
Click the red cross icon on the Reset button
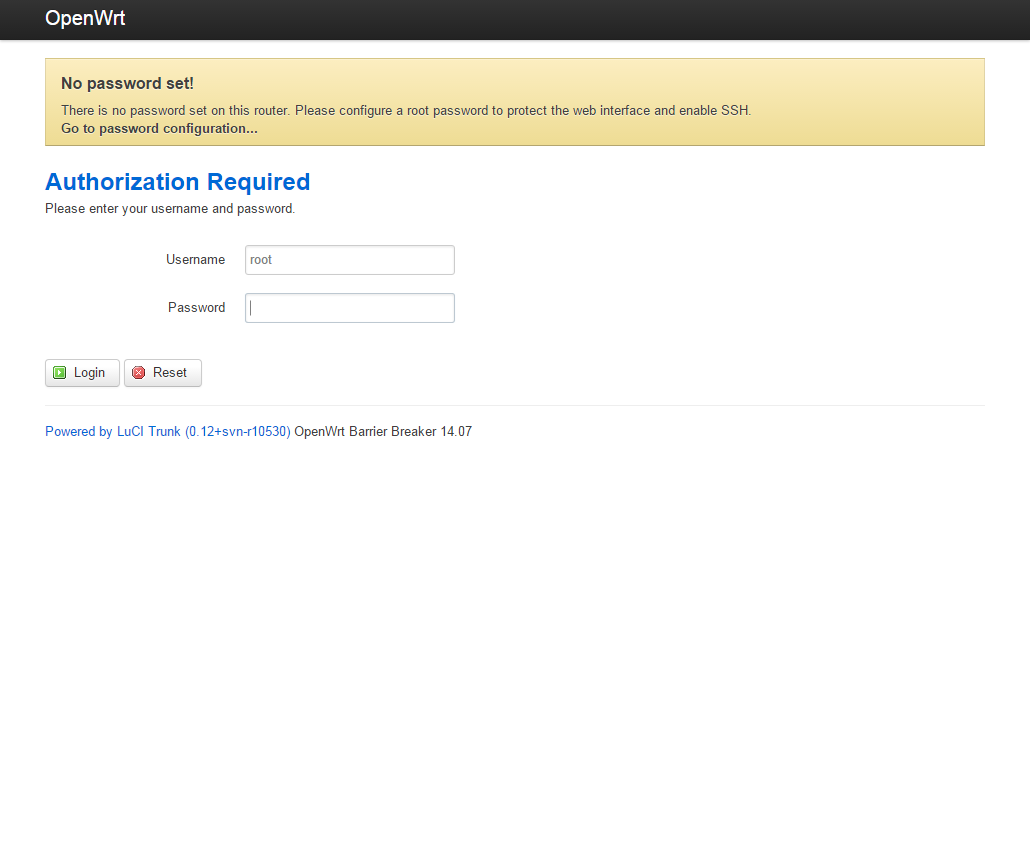pos(139,373)
